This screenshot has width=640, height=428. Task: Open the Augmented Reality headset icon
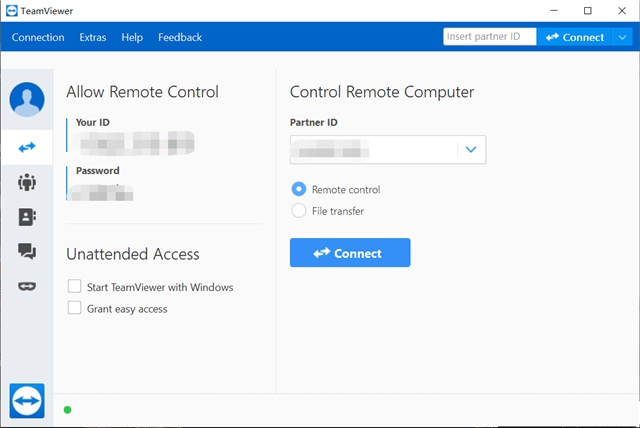(x=27, y=286)
